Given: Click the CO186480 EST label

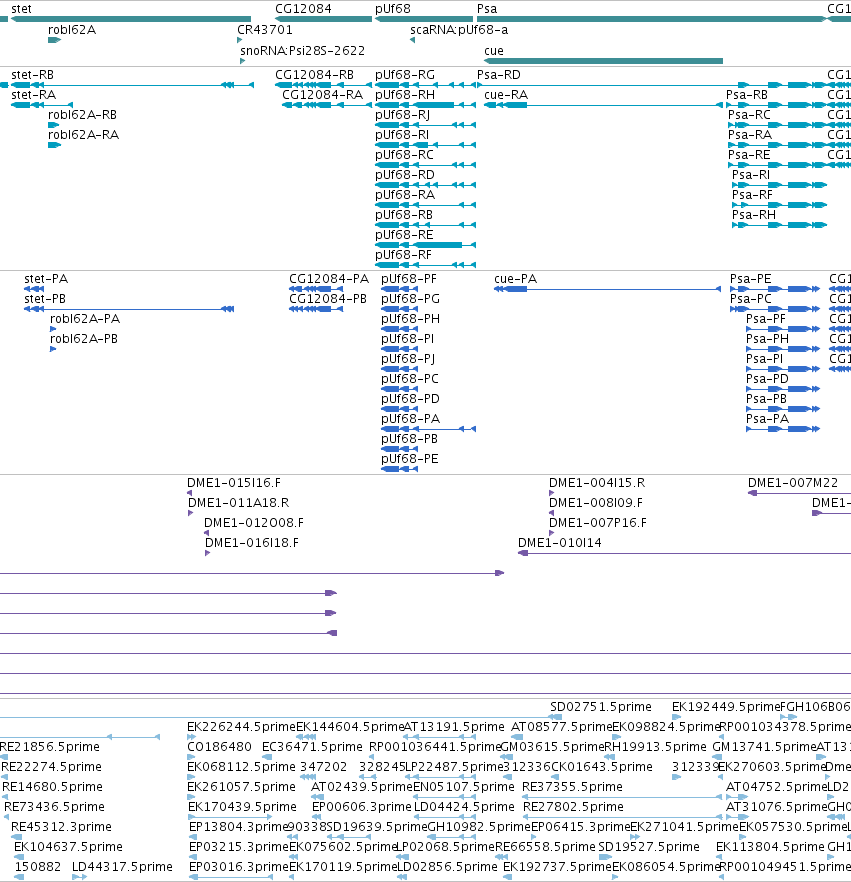Looking at the screenshot, I should click(x=219, y=747).
